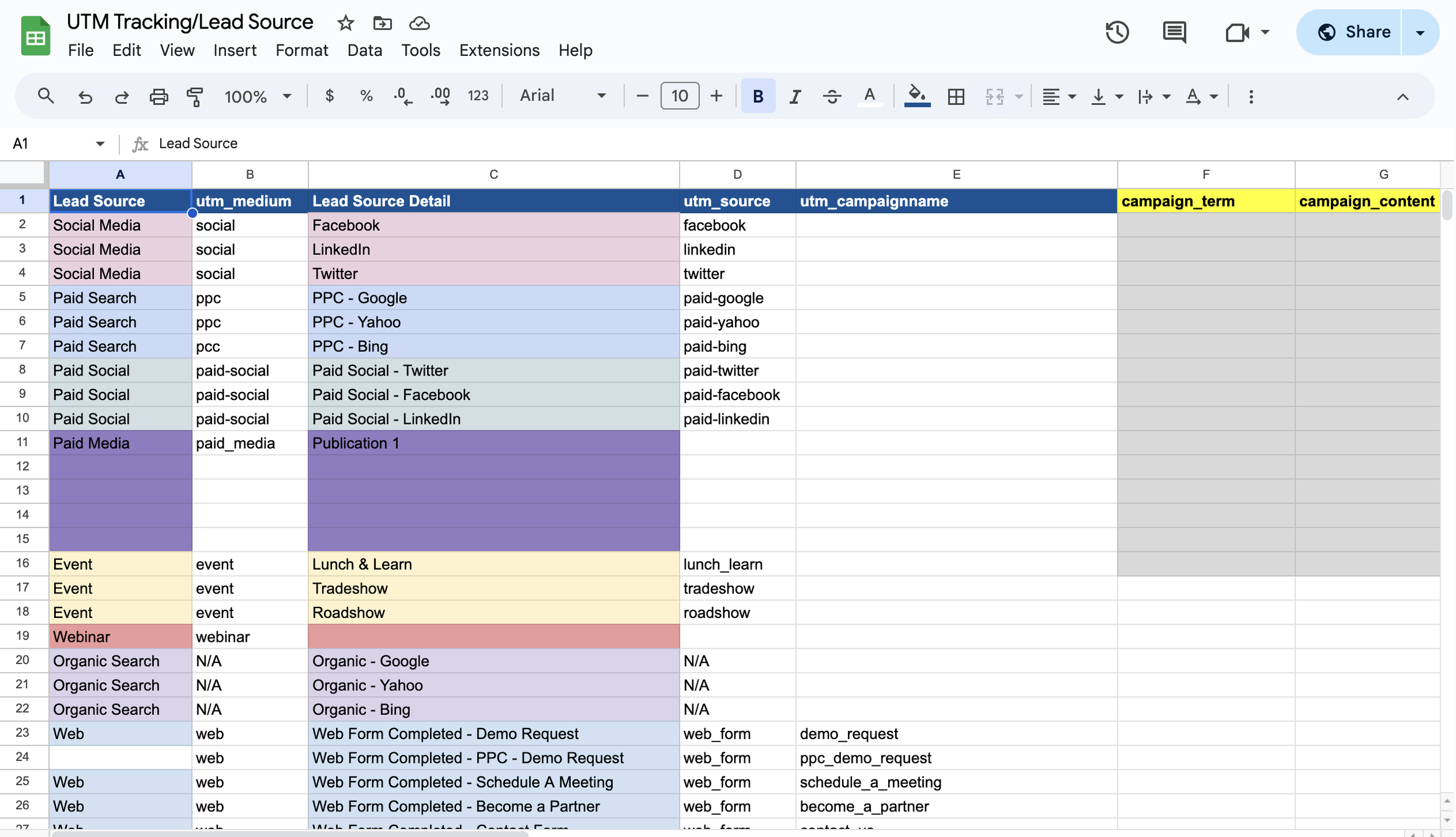Open the Extensions menu
This screenshot has height=837, width=1456.
pos(499,51)
